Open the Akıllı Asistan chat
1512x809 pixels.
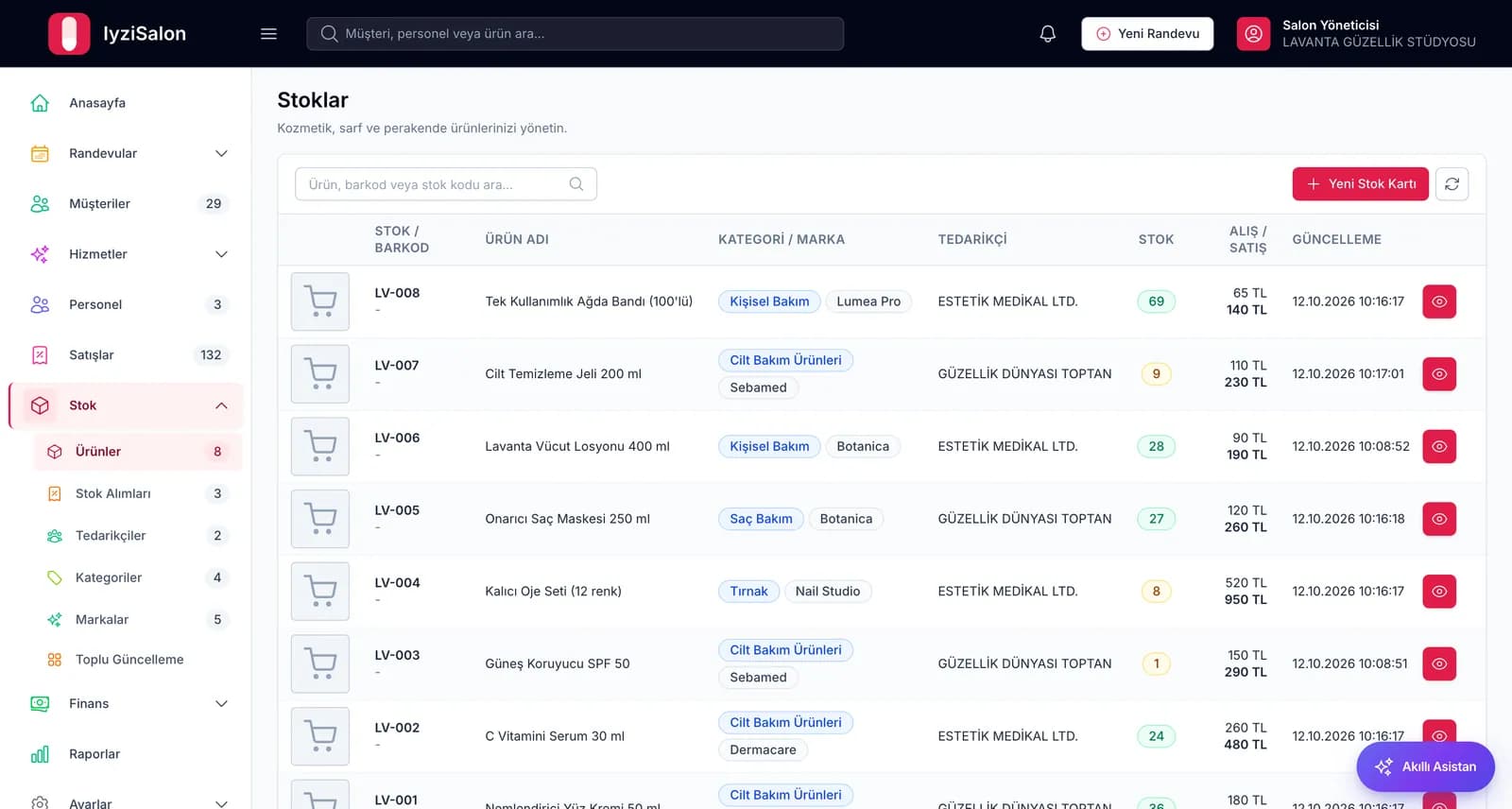point(1426,766)
